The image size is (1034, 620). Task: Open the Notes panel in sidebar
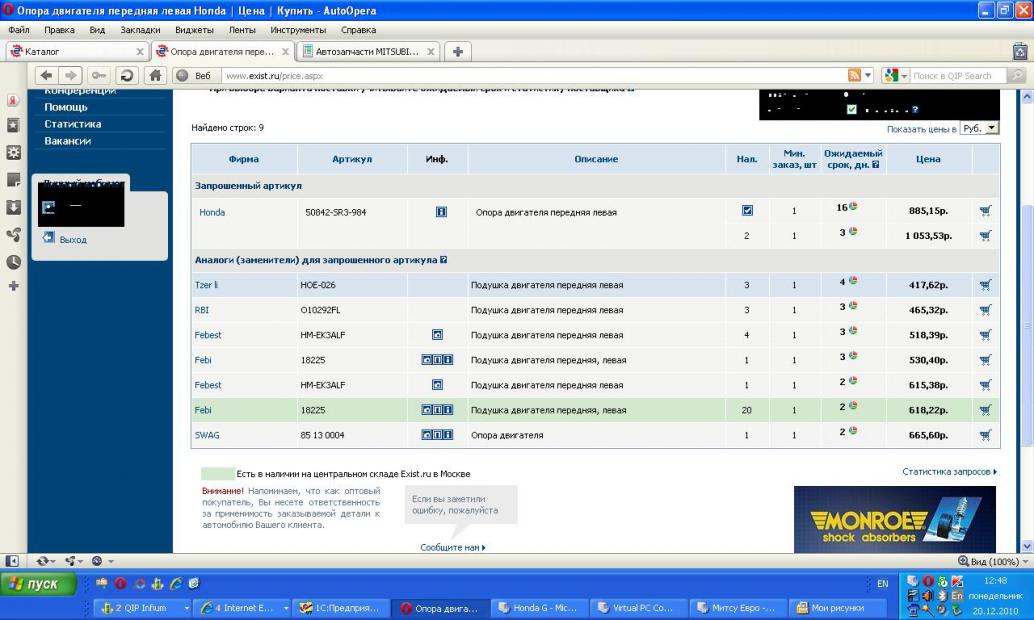[x=13, y=180]
